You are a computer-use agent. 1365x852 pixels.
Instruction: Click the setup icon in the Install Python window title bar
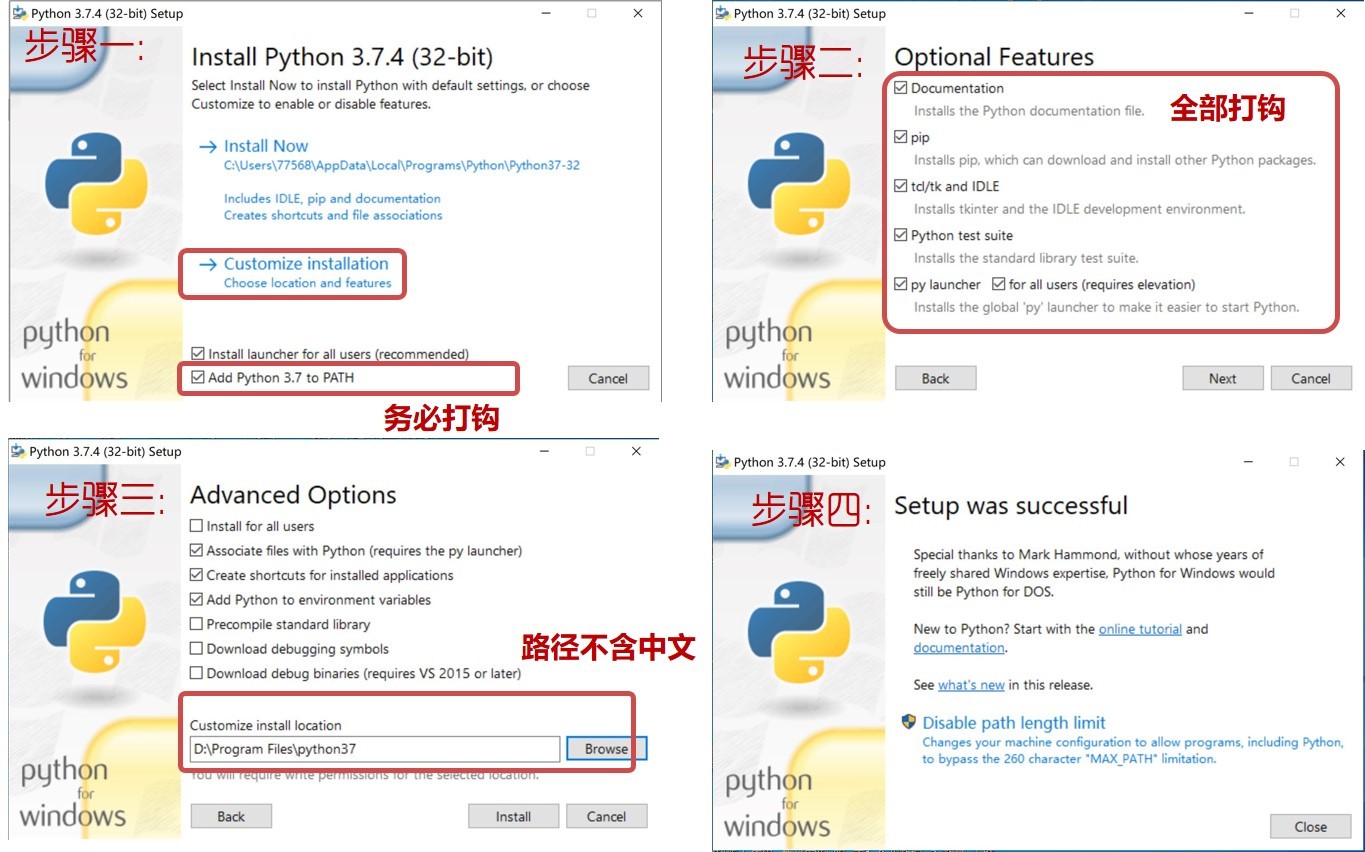tap(19, 14)
